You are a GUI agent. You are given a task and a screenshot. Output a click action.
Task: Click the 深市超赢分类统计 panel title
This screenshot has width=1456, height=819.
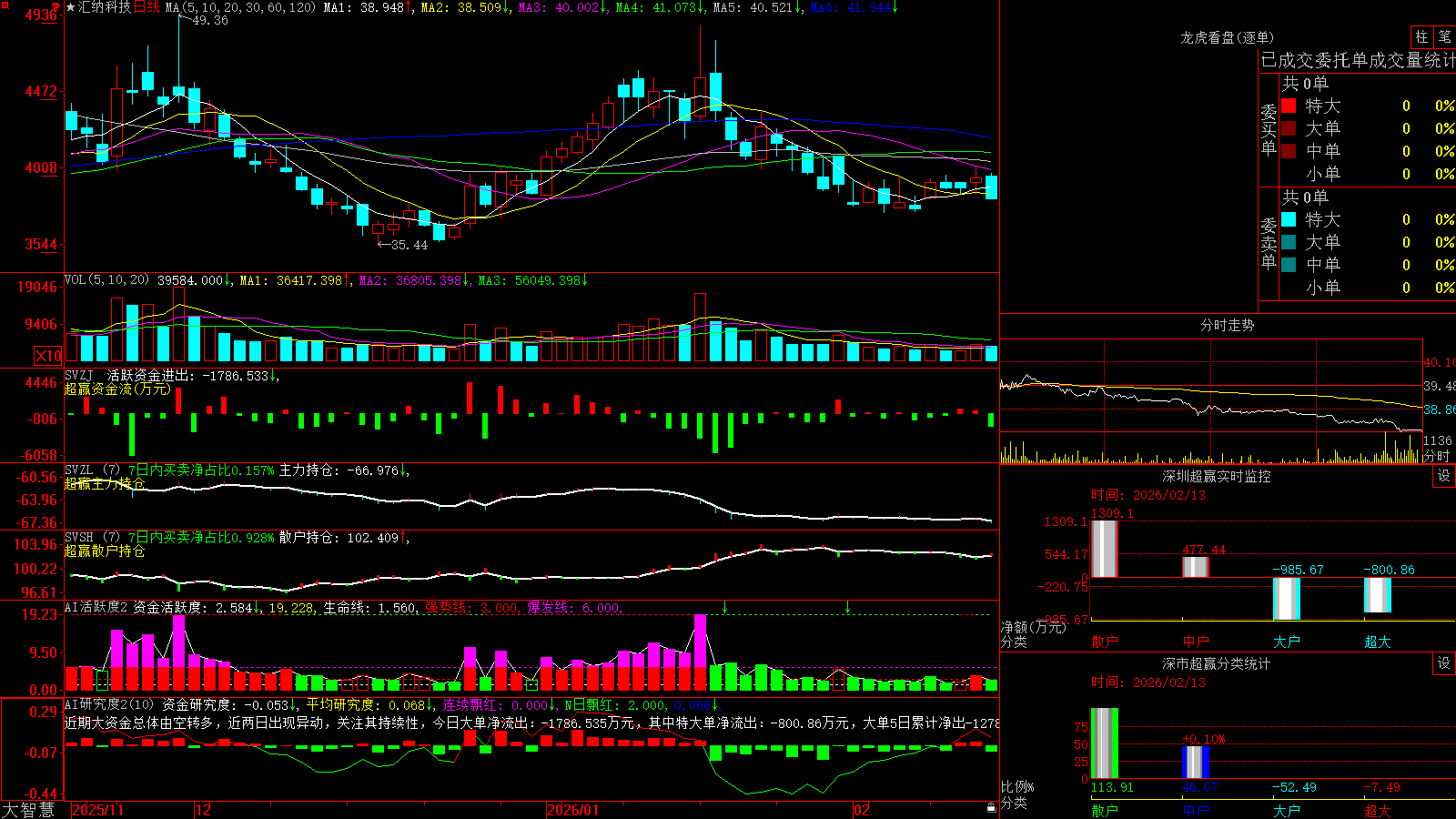(1216, 663)
